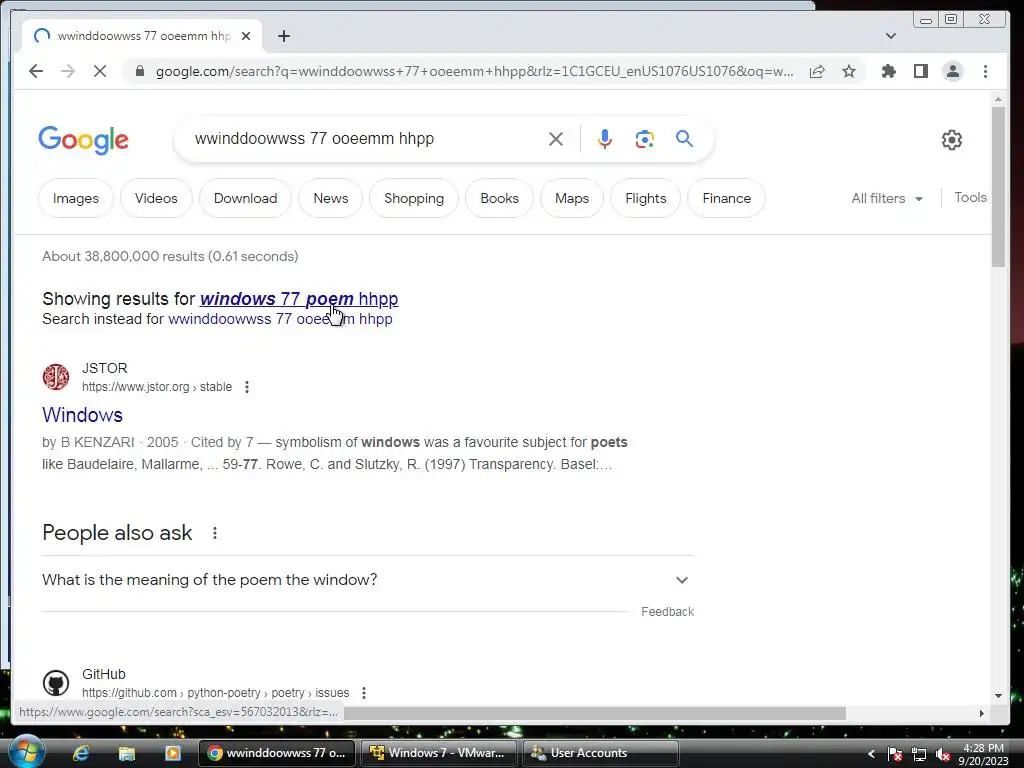Screen dimensions: 1024x768
Task: Submit search with the magnifier icon
Action: pos(684,138)
